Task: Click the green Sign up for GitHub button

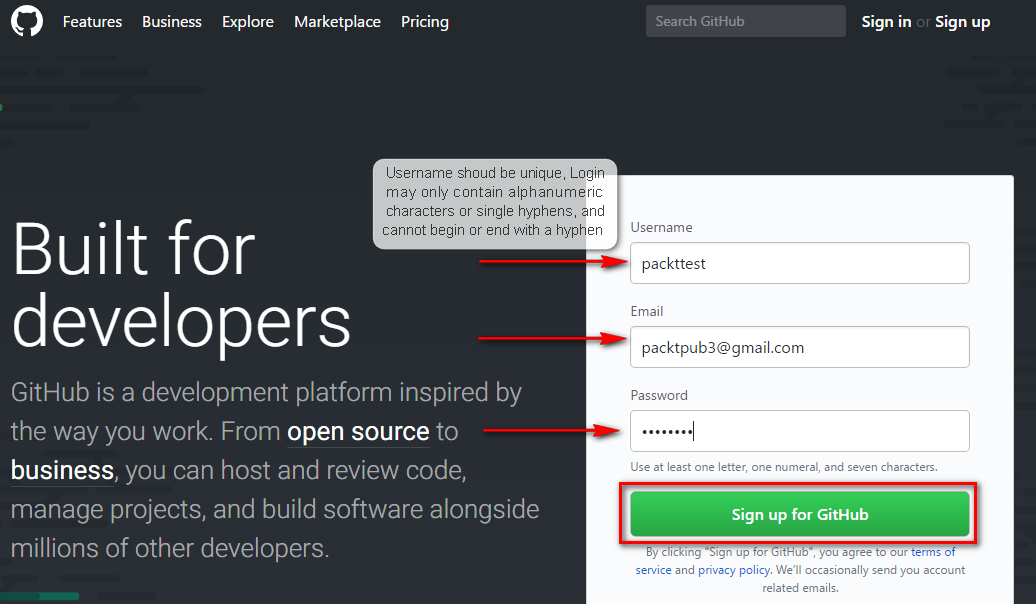Action: [799, 514]
